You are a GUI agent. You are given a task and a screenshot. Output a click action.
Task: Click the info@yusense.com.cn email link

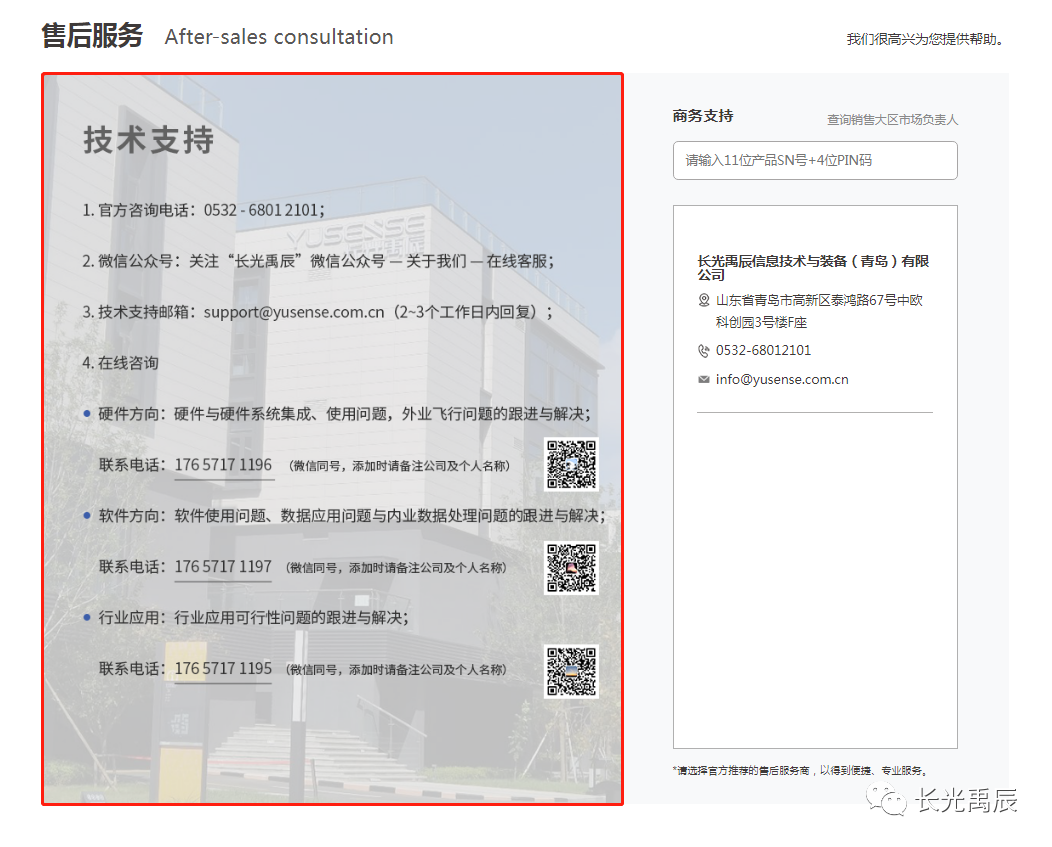pyautogui.click(x=782, y=380)
